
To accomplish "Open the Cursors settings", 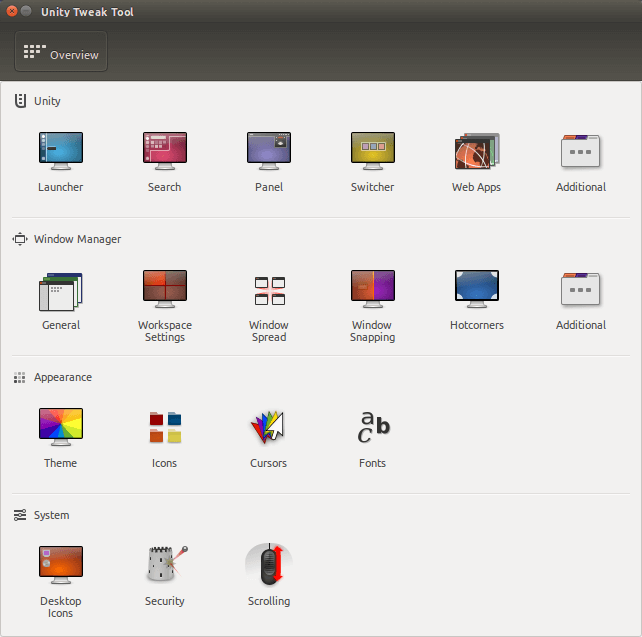I will tap(268, 427).
